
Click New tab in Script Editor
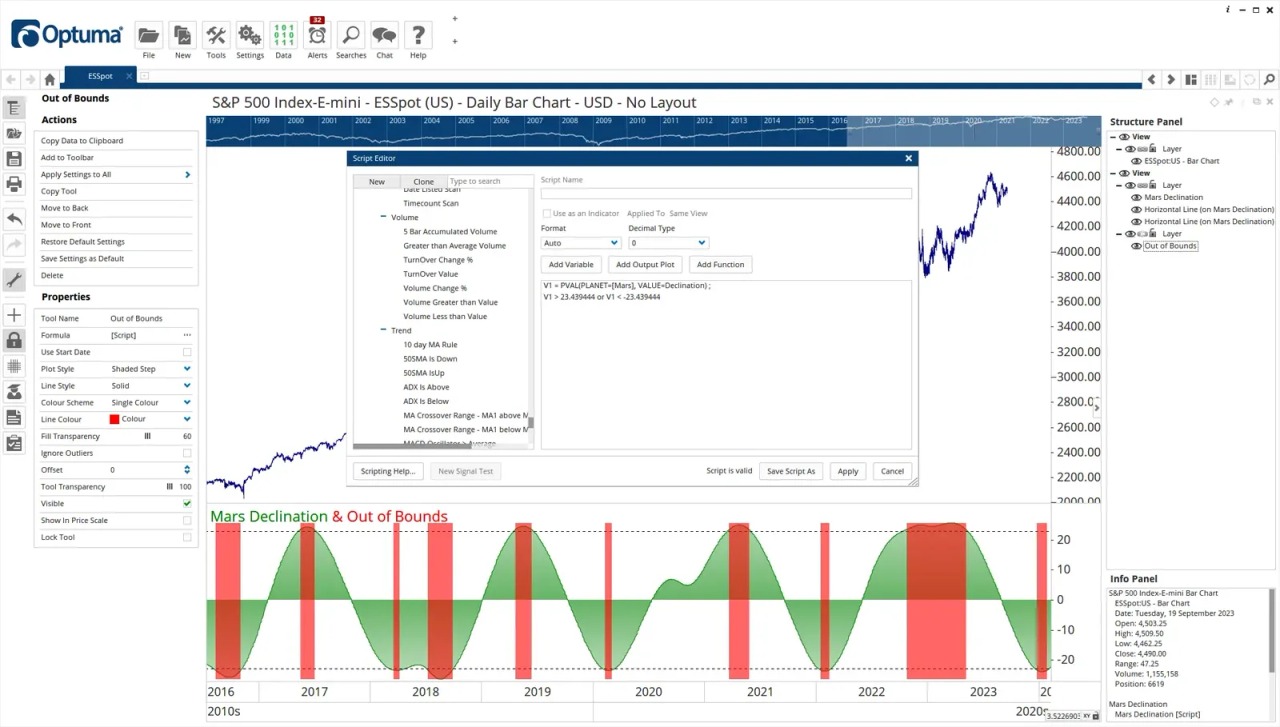click(x=376, y=181)
